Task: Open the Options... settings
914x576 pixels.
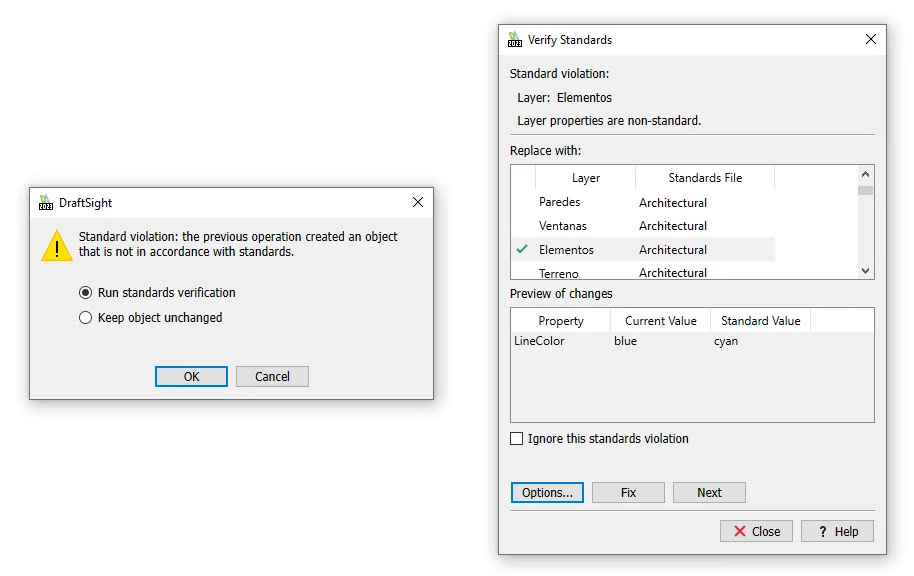Action: 547,493
